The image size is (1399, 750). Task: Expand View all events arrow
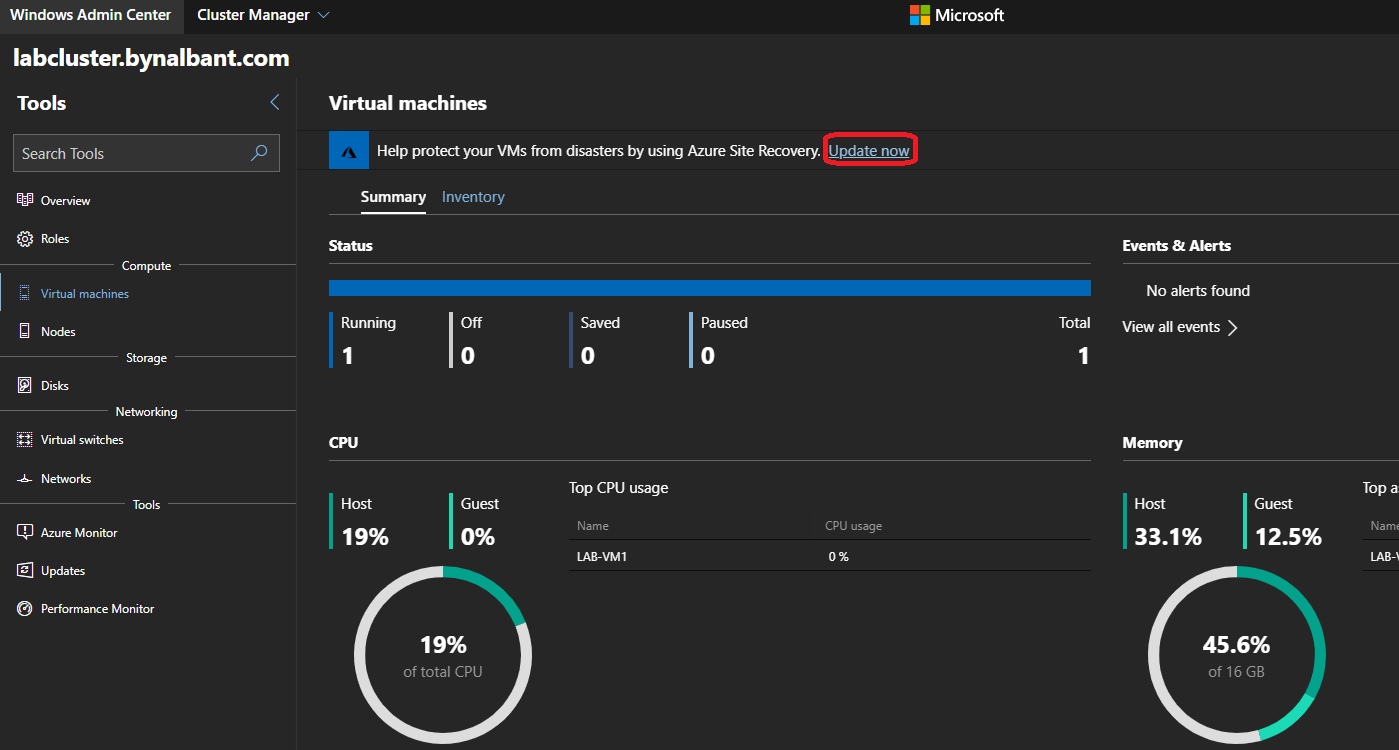(1232, 328)
